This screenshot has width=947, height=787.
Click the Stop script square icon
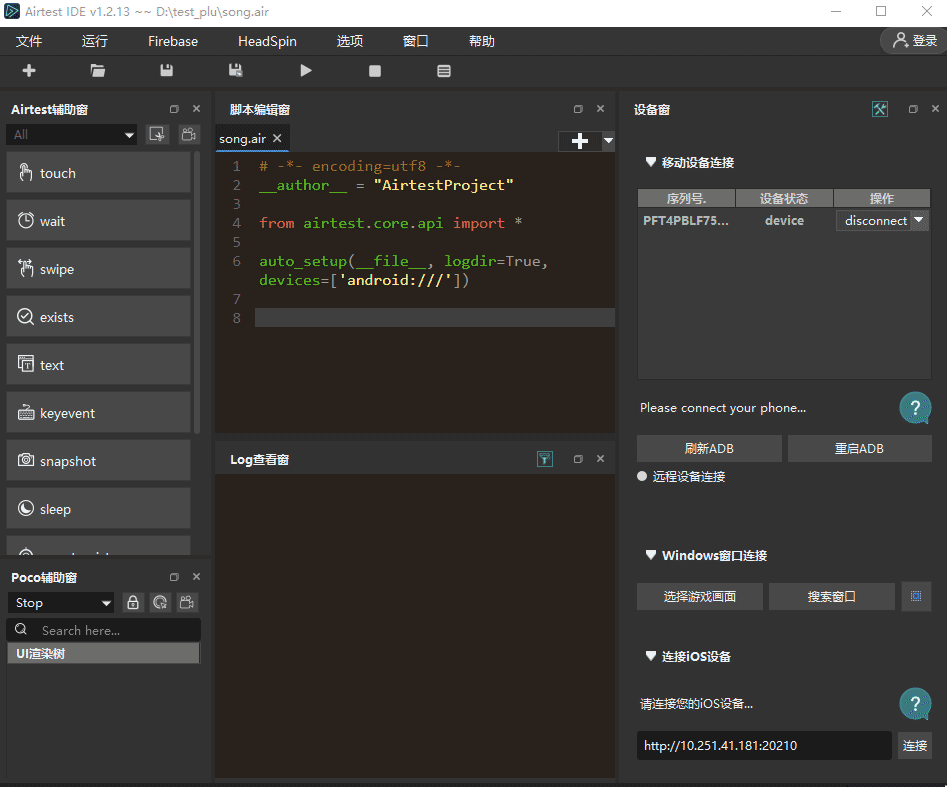[375, 71]
